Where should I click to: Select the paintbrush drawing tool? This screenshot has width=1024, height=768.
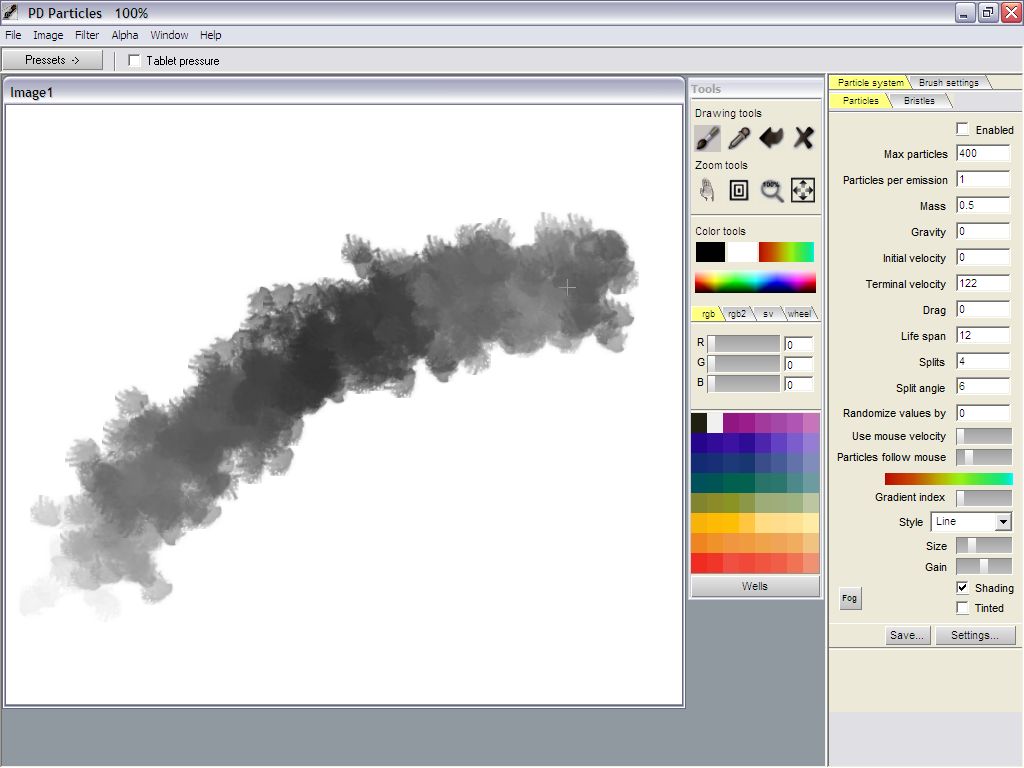pyautogui.click(x=708, y=138)
